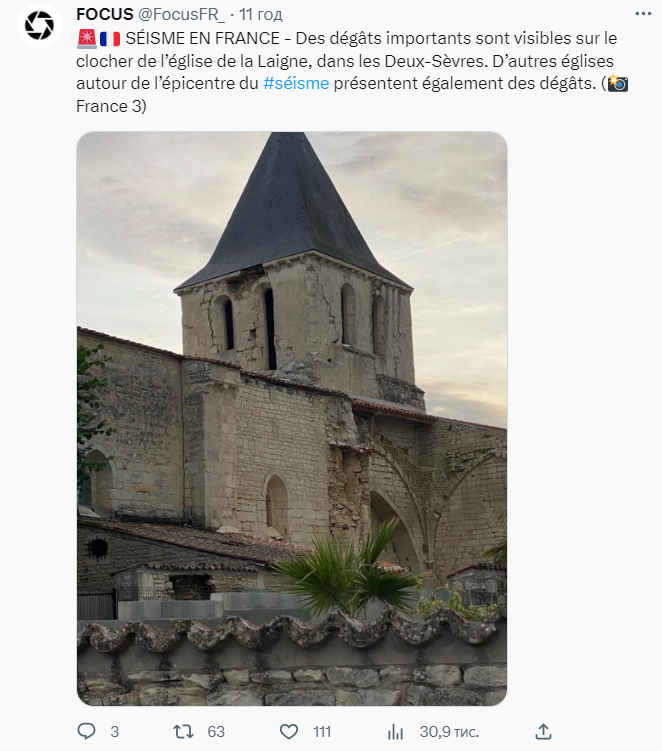Screen dimensions: 662x751
Task: Click the French flag emoji
Action: point(110,38)
